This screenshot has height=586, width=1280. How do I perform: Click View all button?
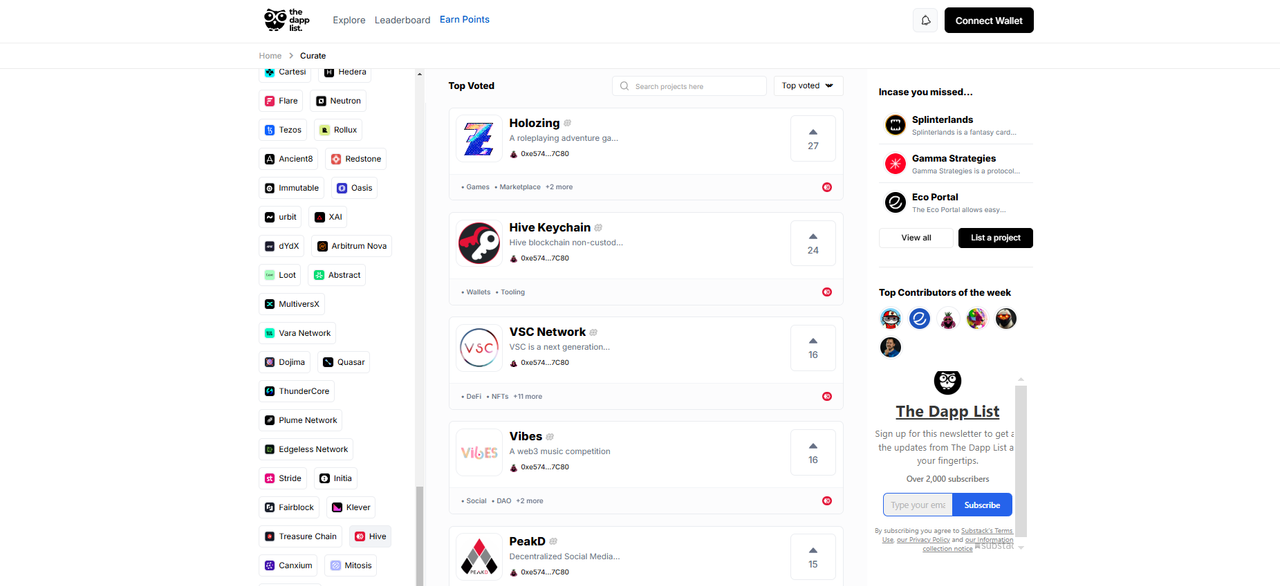click(x=916, y=238)
